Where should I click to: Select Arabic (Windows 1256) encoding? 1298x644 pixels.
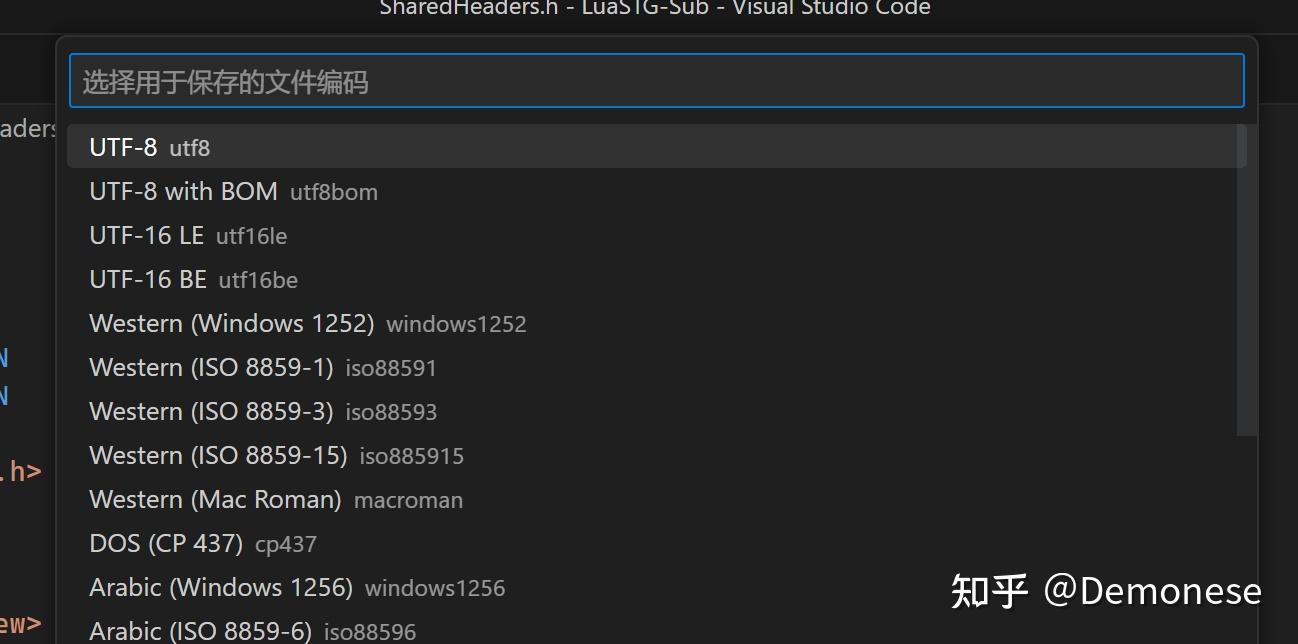[x=656, y=587]
